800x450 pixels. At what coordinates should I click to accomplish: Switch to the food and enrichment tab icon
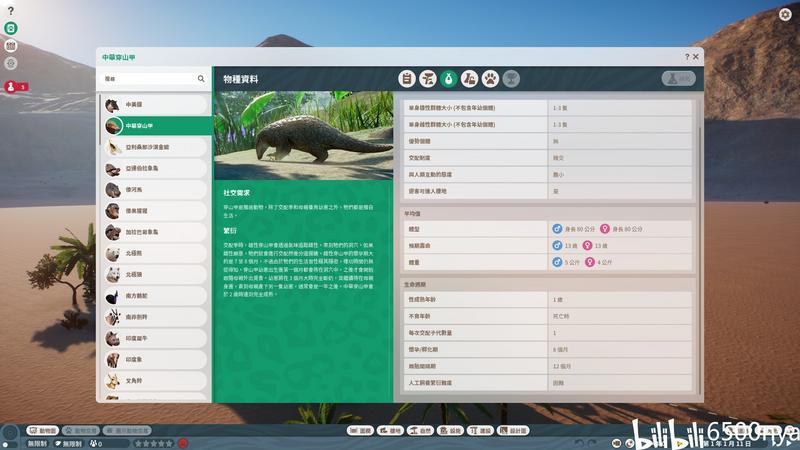tap(469, 79)
